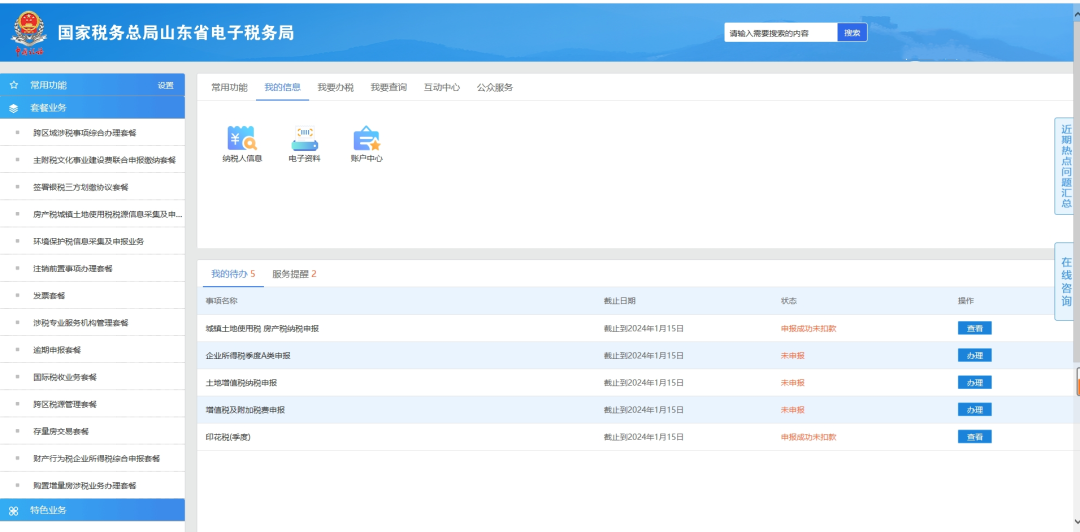The image size is (1080, 532).
Task: Select the 我的信息 tab
Action: pyautogui.click(x=282, y=88)
